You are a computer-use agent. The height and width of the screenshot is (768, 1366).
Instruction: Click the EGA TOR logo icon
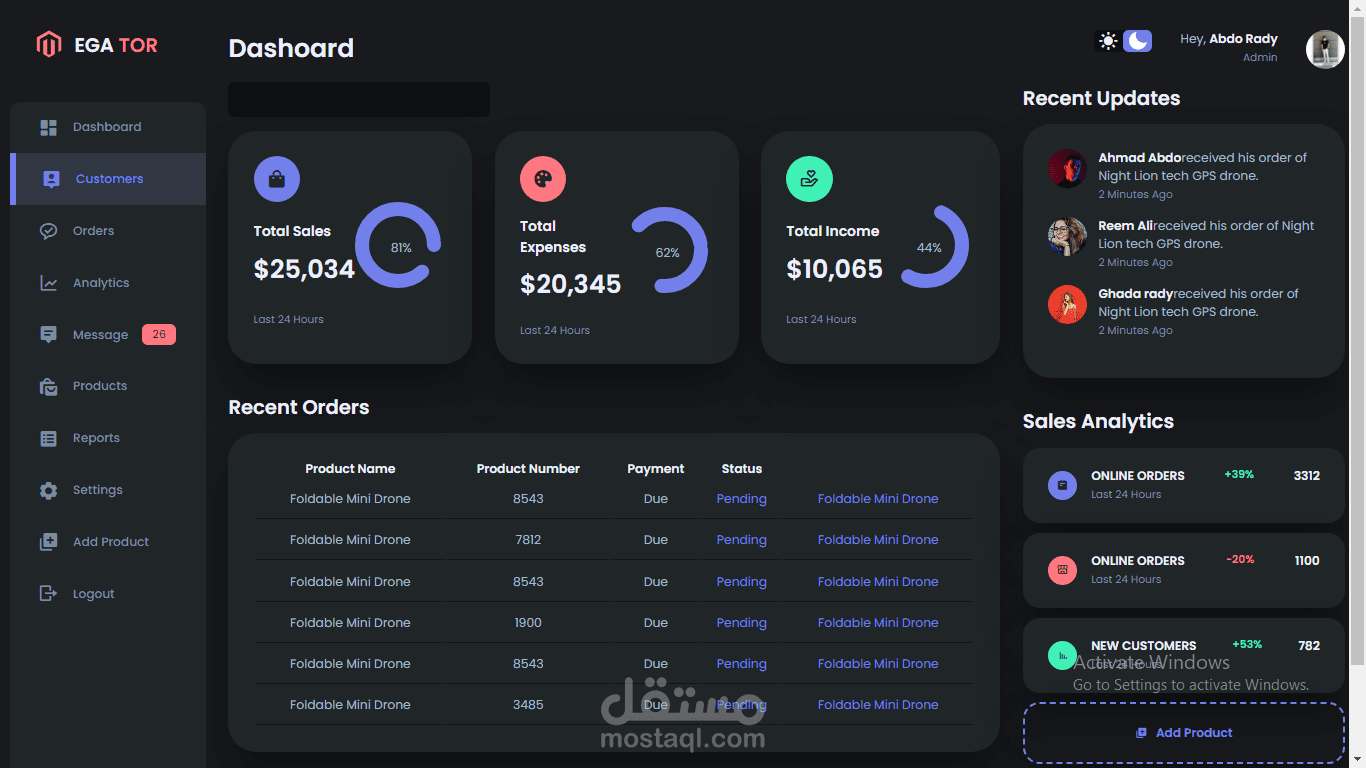(48, 44)
